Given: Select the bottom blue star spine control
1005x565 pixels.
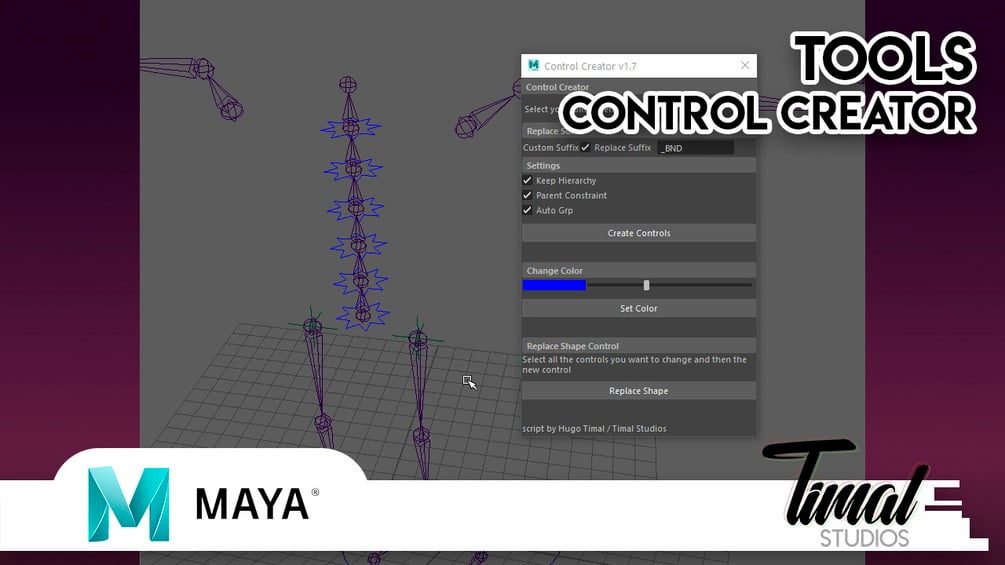Looking at the screenshot, I should click(x=363, y=315).
